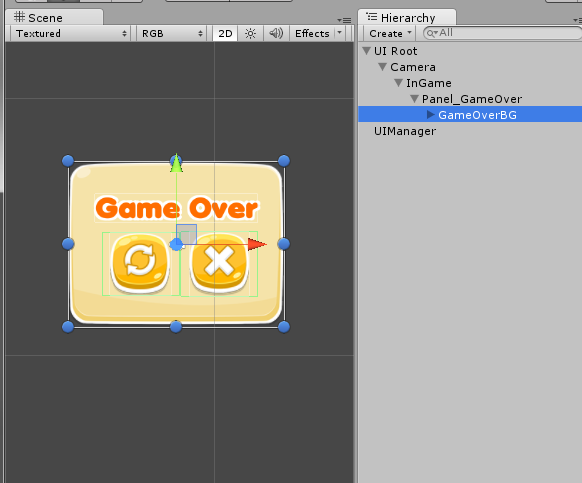Click the right-middle resize handle
The height and width of the screenshot is (483, 582).
pyautogui.click(x=284, y=244)
